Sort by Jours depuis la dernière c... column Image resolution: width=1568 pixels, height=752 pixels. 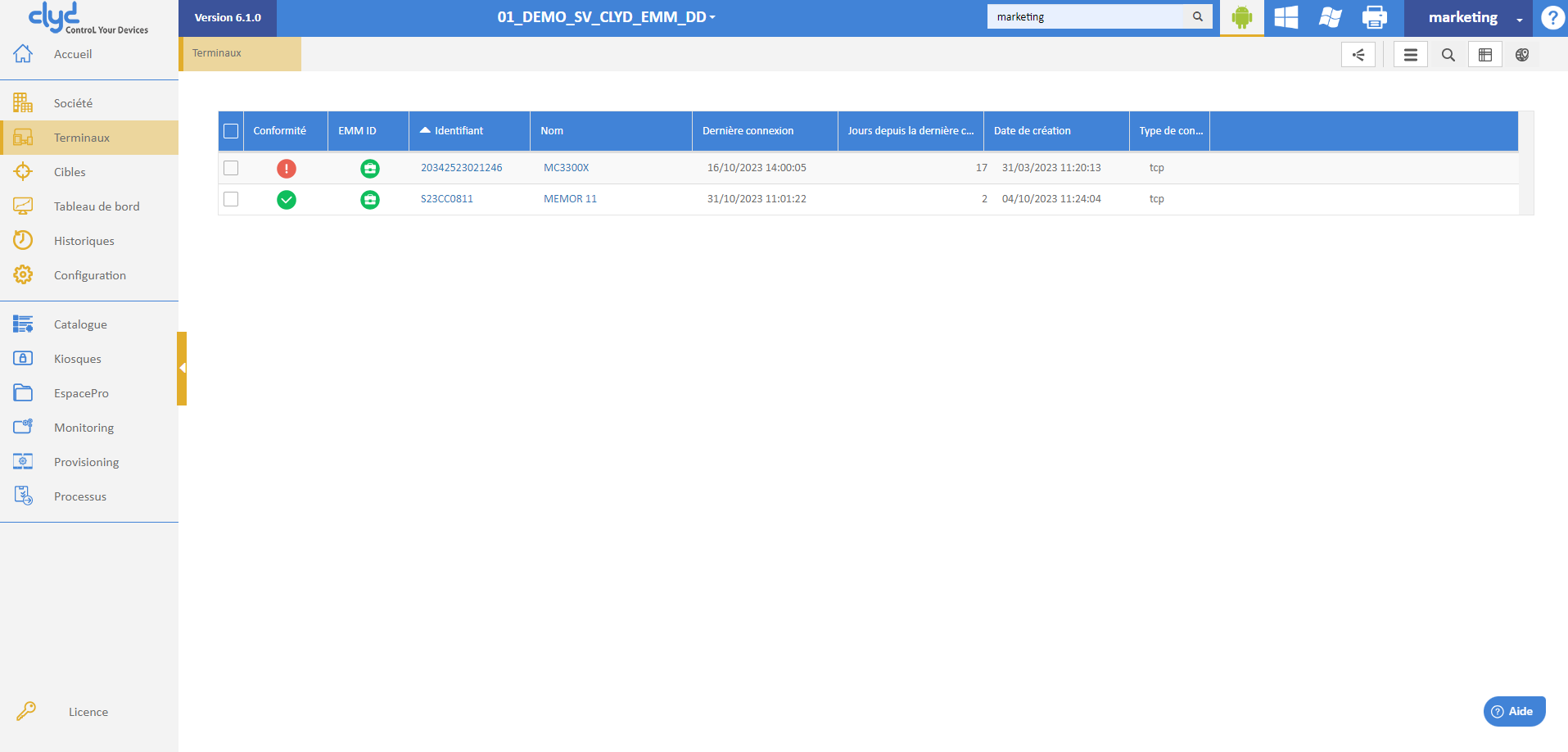point(911,131)
